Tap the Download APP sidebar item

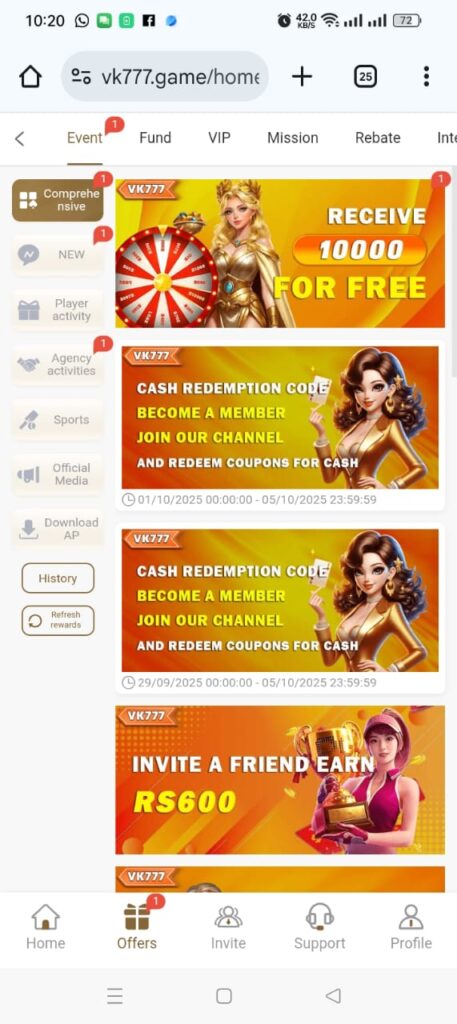coord(57,529)
